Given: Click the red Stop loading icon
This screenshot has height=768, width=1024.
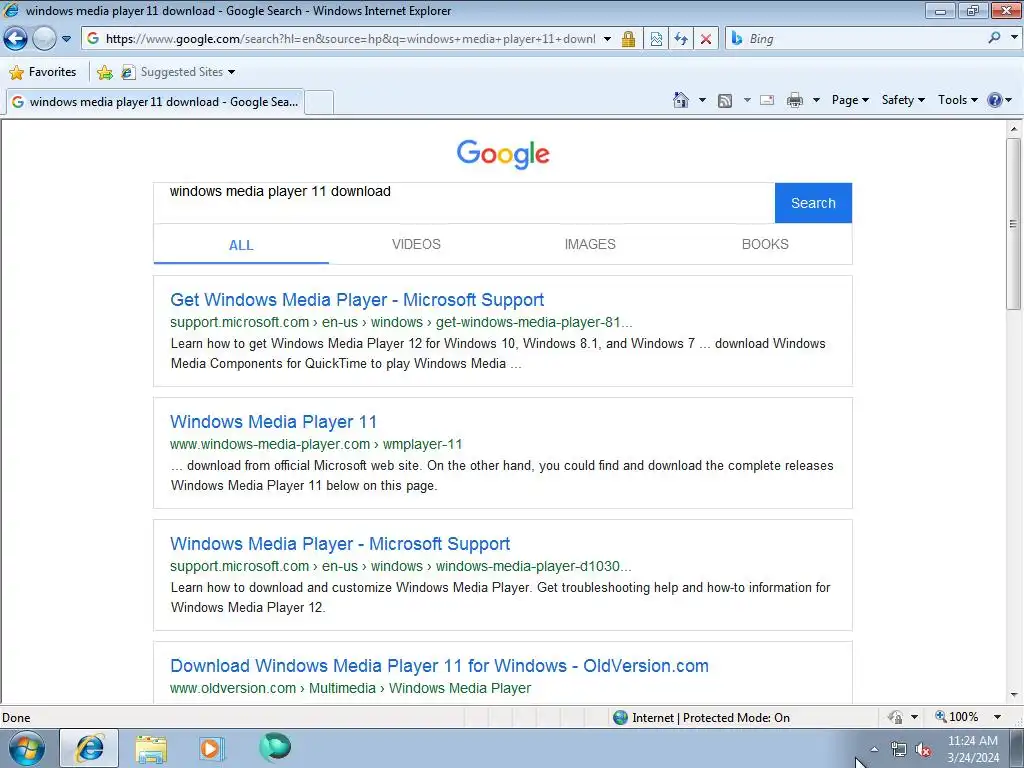Looking at the screenshot, I should 706,39.
